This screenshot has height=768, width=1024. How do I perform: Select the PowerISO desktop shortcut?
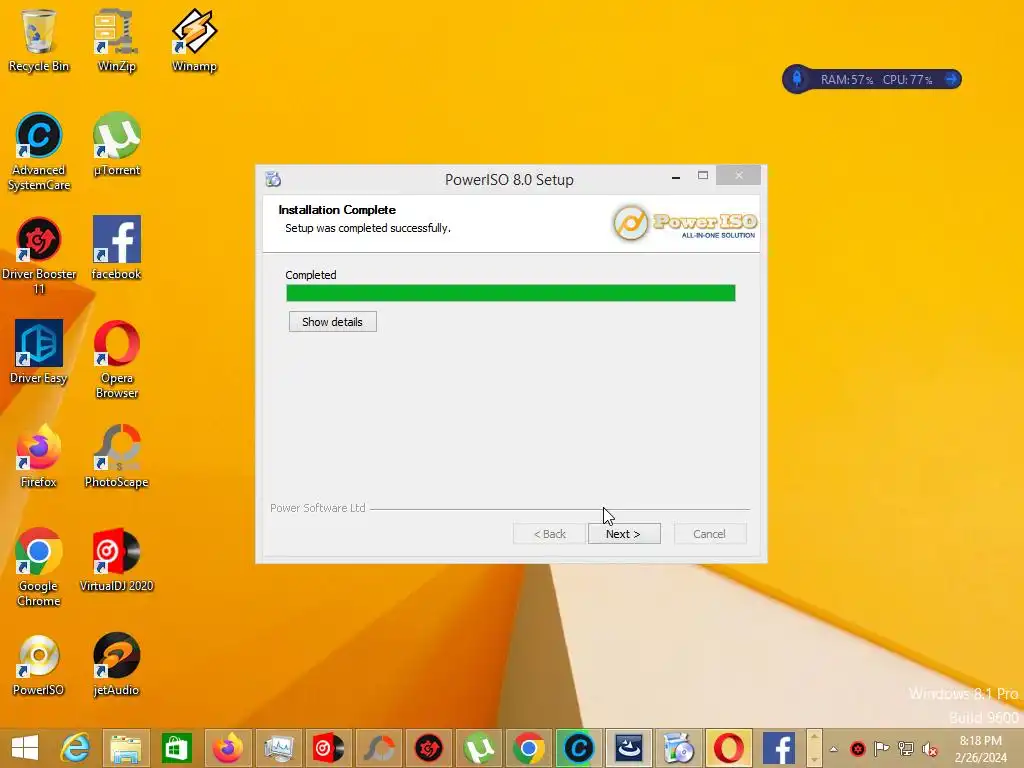tap(39, 664)
